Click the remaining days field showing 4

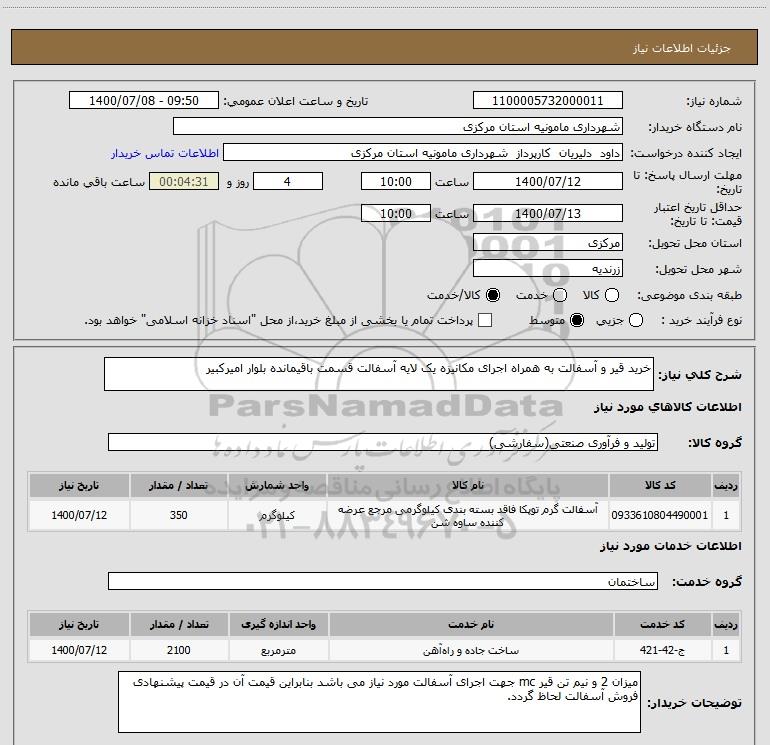coord(288,182)
